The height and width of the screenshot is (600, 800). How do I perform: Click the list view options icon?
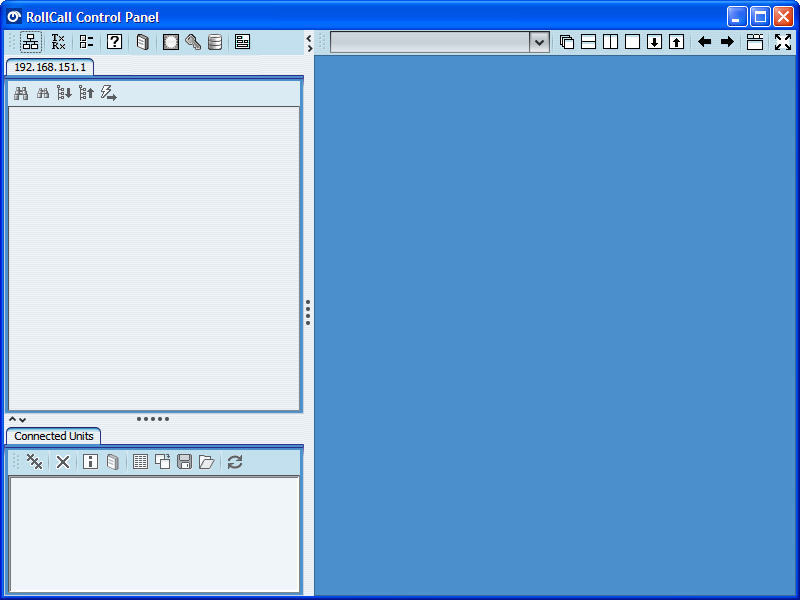[x=86, y=42]
